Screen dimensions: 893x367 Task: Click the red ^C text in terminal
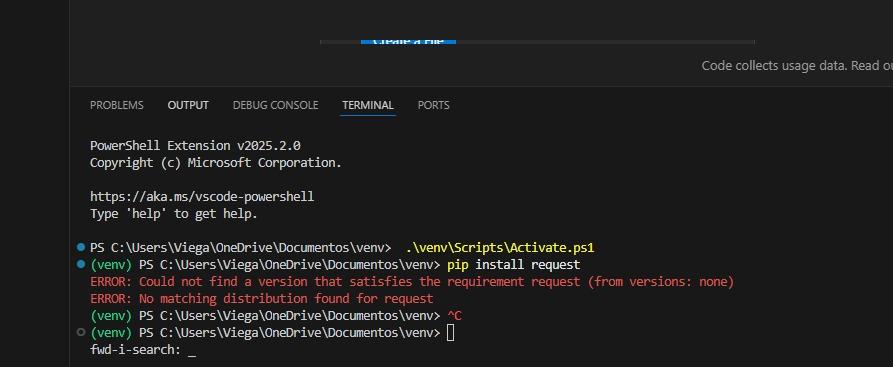coord(454,316)
